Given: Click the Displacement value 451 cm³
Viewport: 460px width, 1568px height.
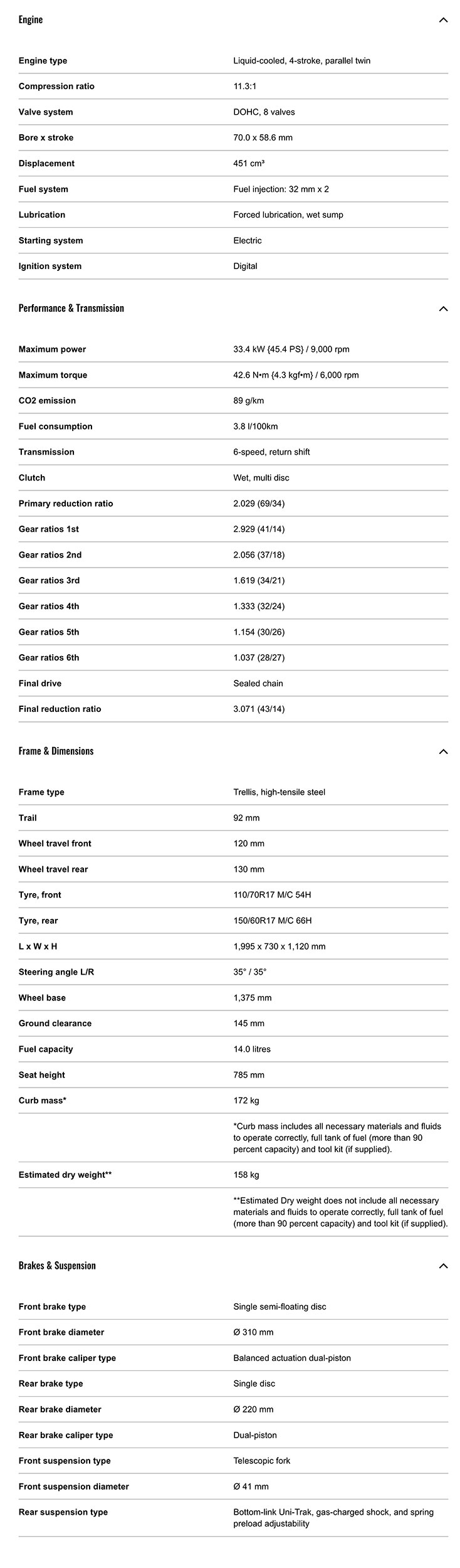Looking at the screenshot, I should [x=249, y=164].
